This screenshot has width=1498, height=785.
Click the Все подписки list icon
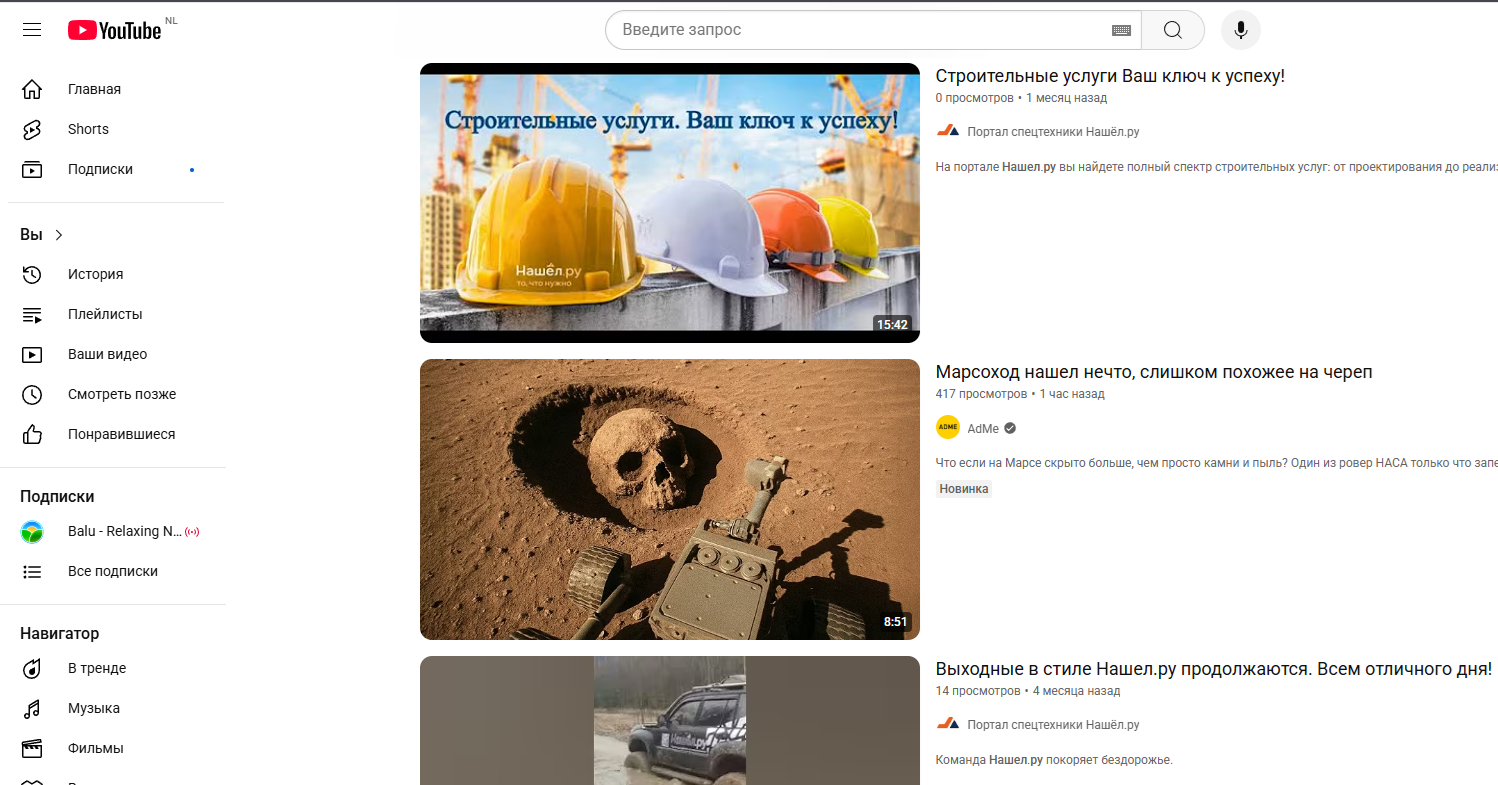[32, 571]
